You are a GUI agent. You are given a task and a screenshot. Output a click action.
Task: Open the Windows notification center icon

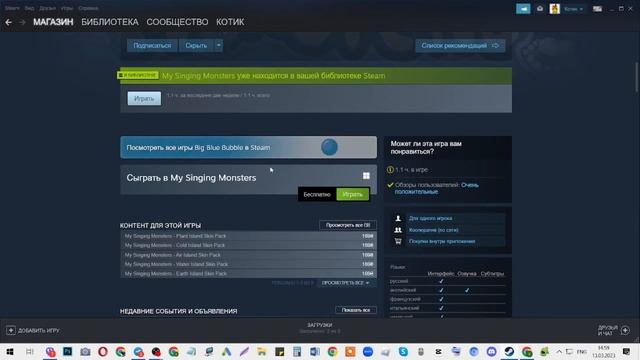point(626,351)
